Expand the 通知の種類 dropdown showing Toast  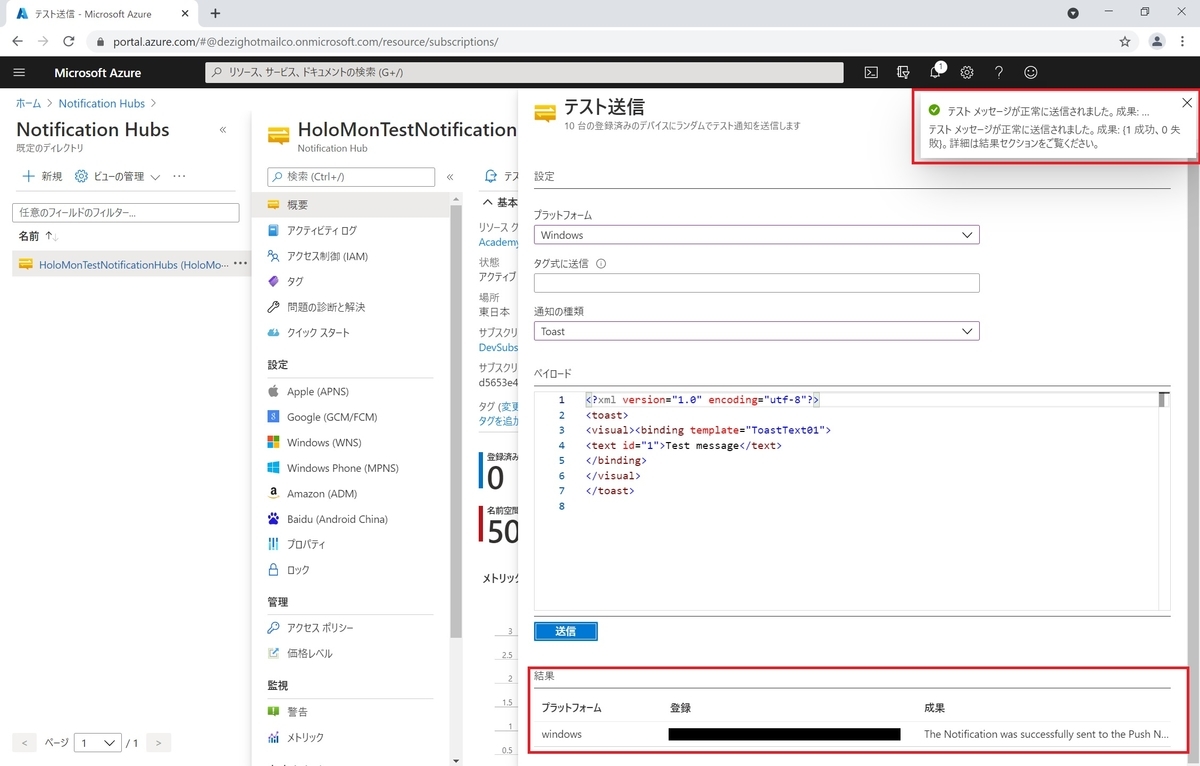(756, 331)
